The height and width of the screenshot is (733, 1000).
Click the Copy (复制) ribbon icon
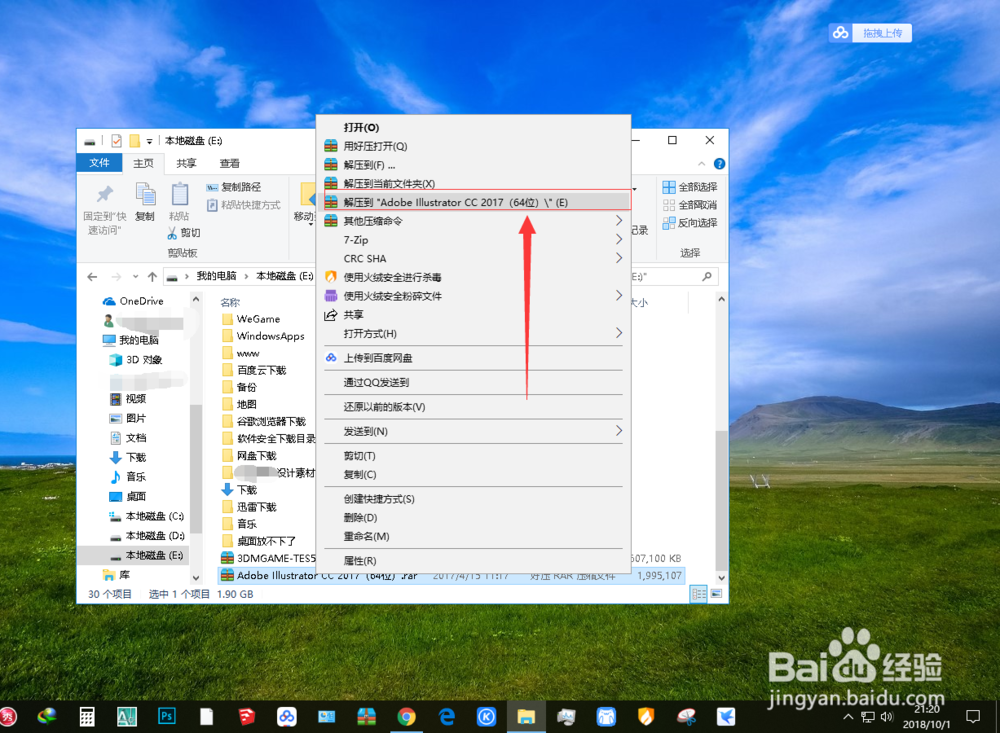pyautogui.click(x=145, y=201)
